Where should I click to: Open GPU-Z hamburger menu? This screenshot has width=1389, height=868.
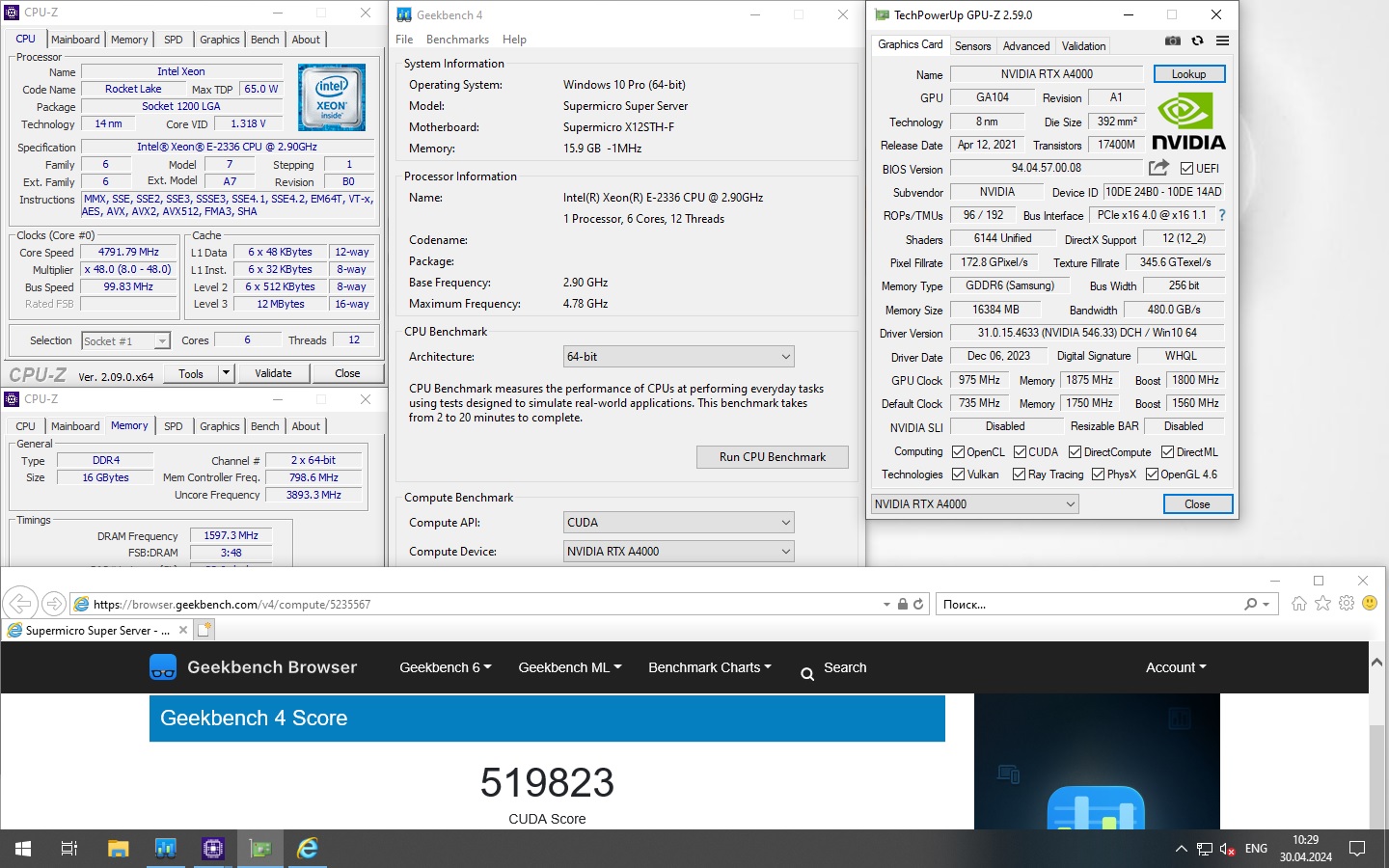1222,41
